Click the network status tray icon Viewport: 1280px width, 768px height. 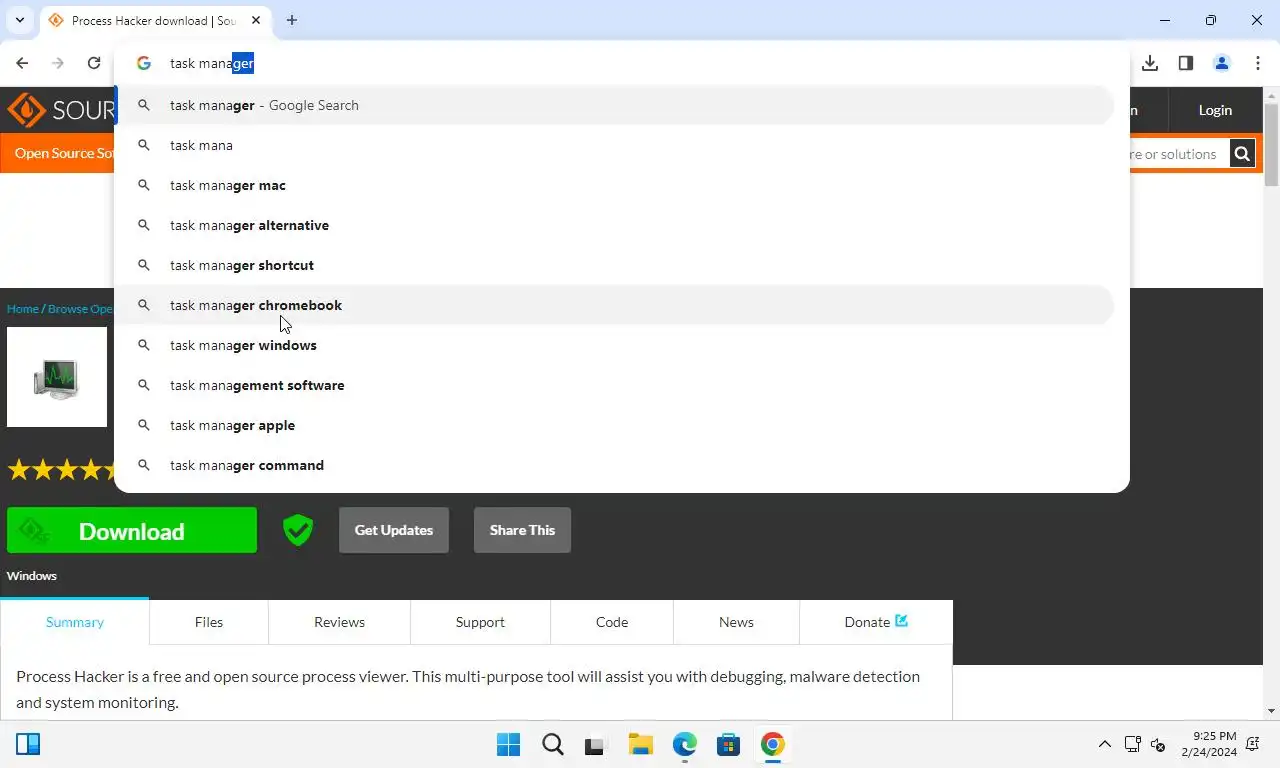(x=1132, y=744)
